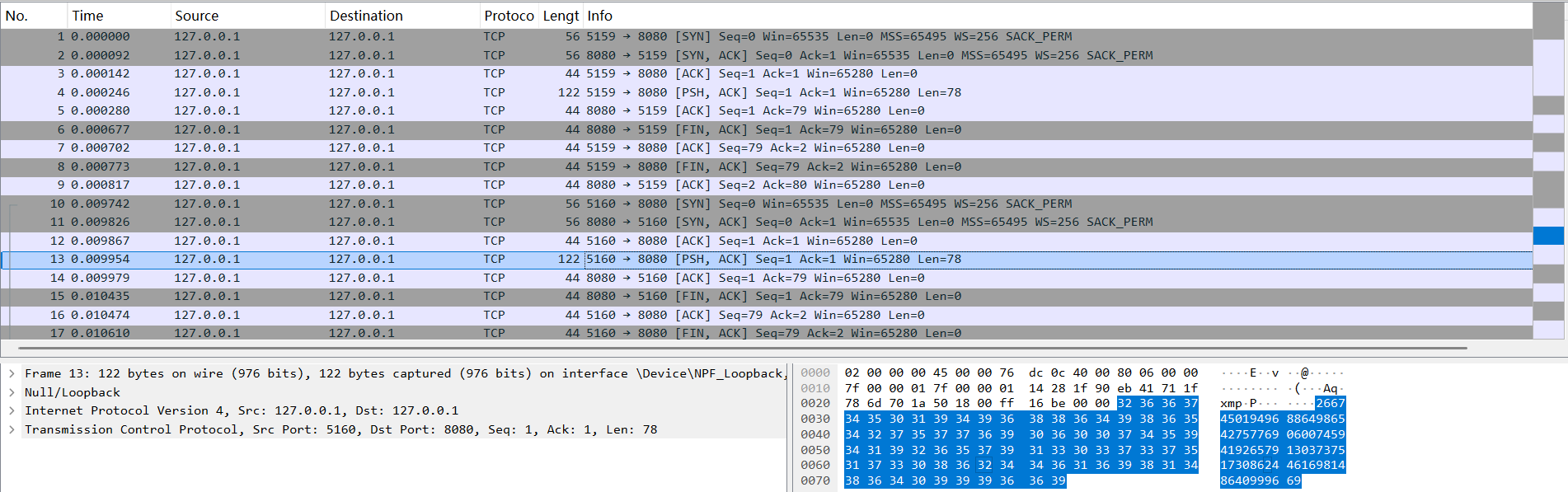
Task: Select packet 1 with the SYN flag
Action: 495,36
